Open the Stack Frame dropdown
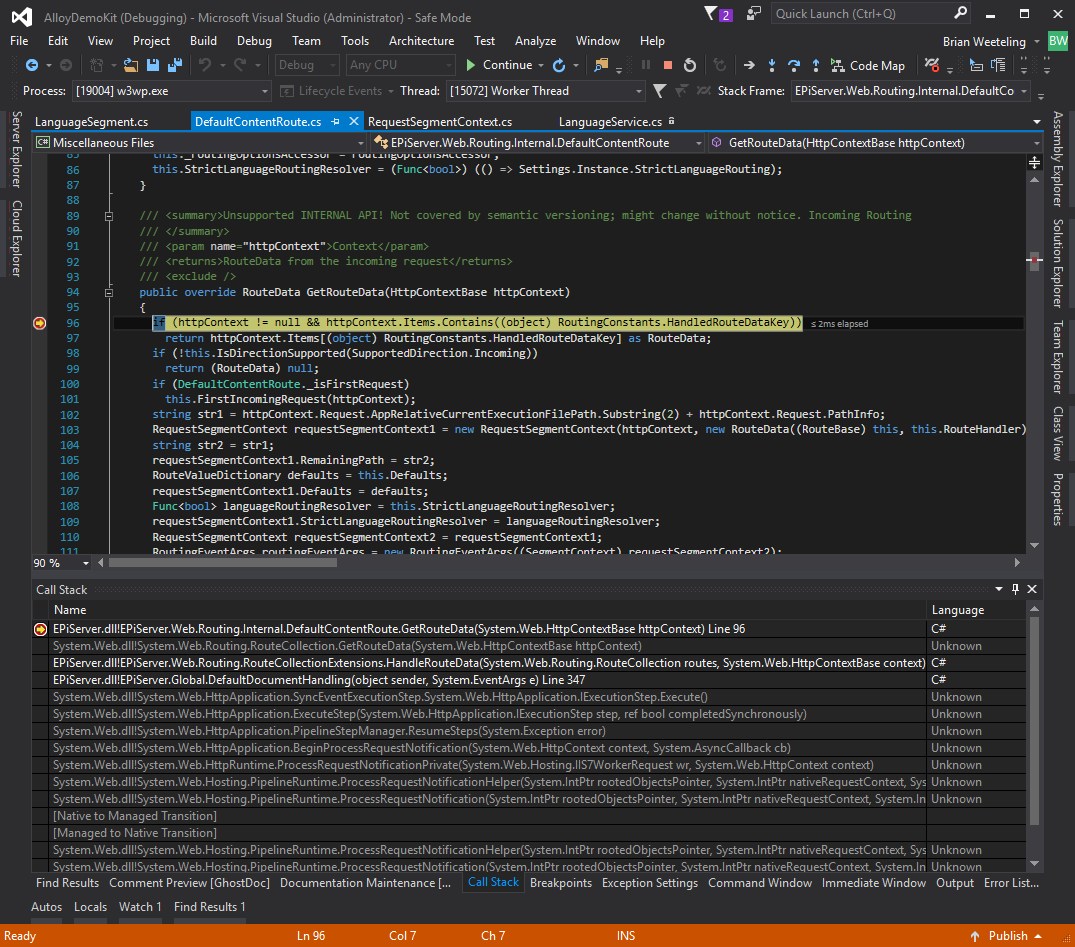1075x947 pixels. click(910, 91)
